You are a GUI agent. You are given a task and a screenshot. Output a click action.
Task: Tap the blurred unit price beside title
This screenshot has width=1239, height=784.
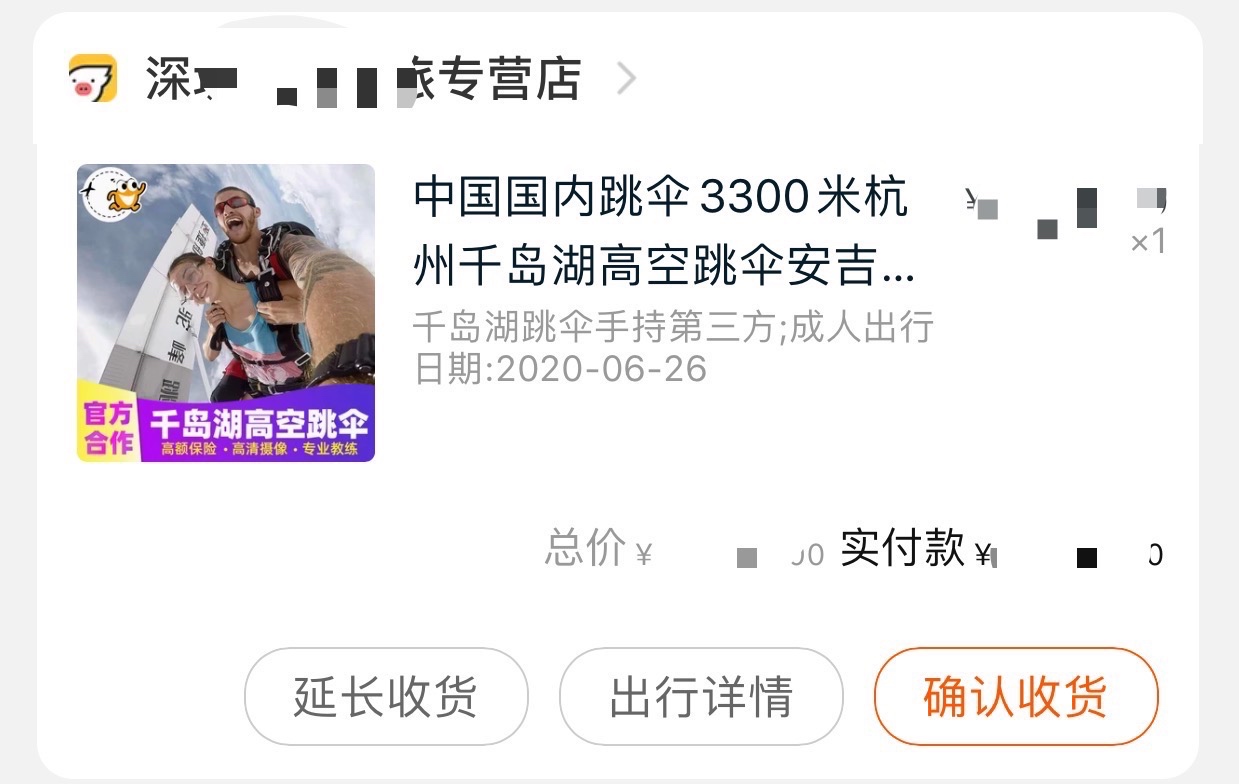click(1066, 202)
